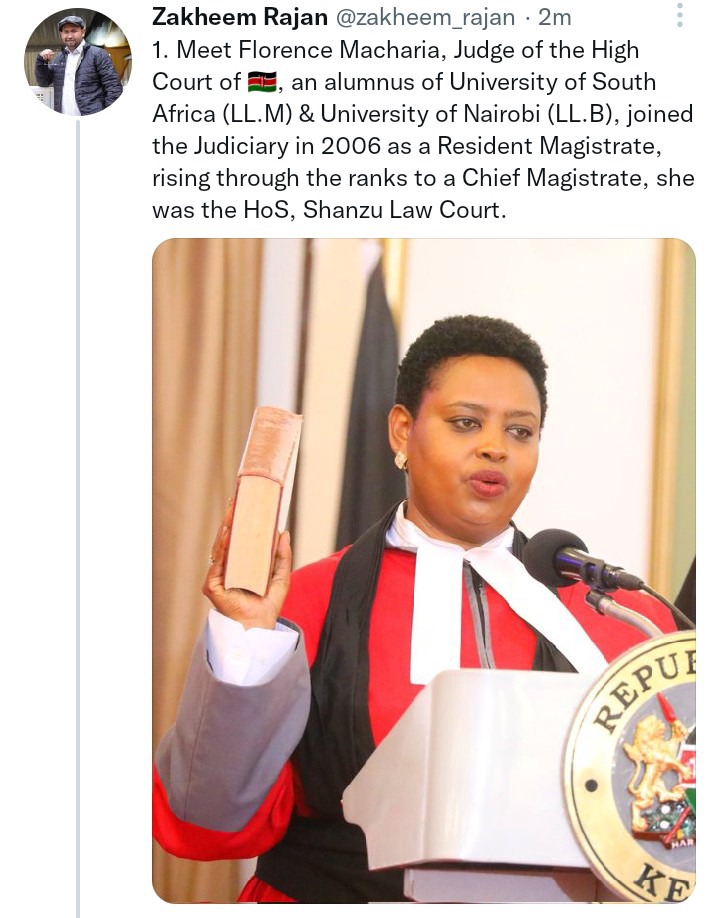Screen dimensions: 720x918
Task: Open the @zakheem_rajan handle link
Action: click(x=425, y=18)
